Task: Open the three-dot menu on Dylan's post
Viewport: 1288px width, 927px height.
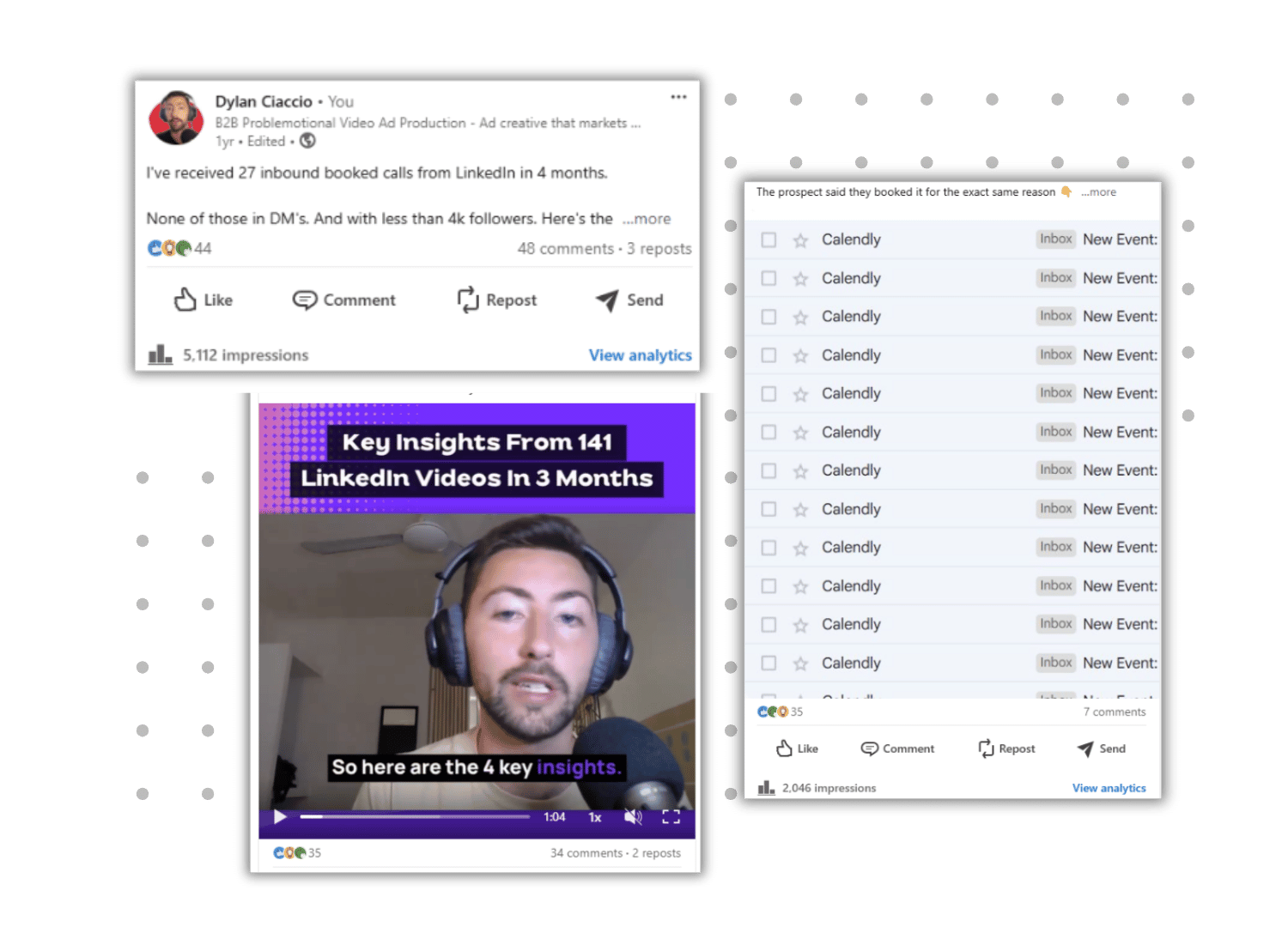Action: (x=678, y=97)
